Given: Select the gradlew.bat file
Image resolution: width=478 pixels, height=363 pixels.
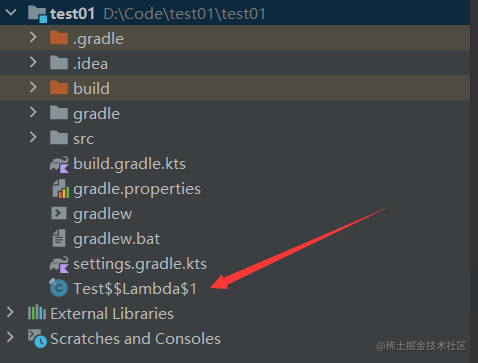Looking at the screenshot, I should click(116, 239).
